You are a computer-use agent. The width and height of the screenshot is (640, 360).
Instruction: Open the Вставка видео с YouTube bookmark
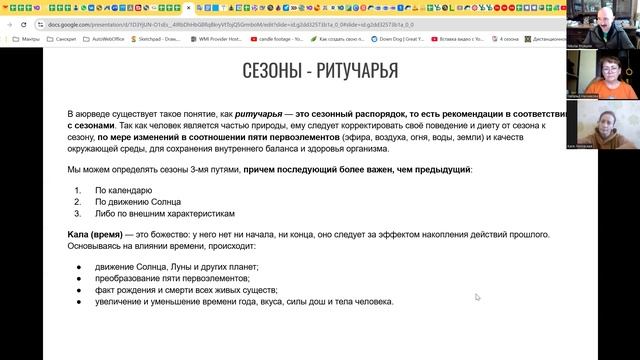pyautogui.click(x=458, y=39)
